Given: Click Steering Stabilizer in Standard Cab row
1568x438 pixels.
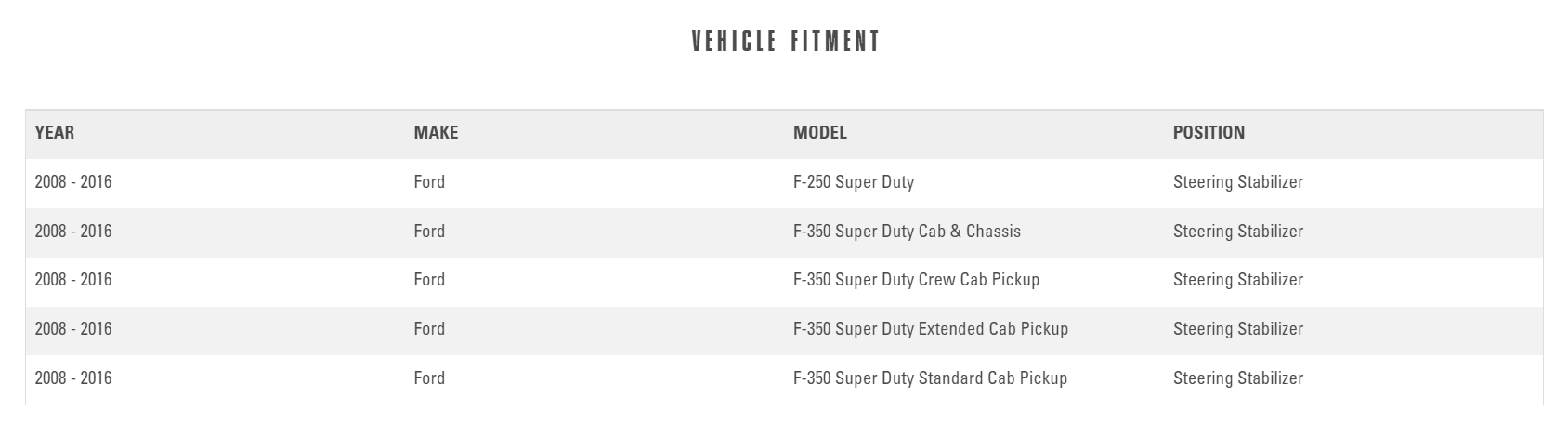Looking at the screenshot, I should tap(1237, 378).
